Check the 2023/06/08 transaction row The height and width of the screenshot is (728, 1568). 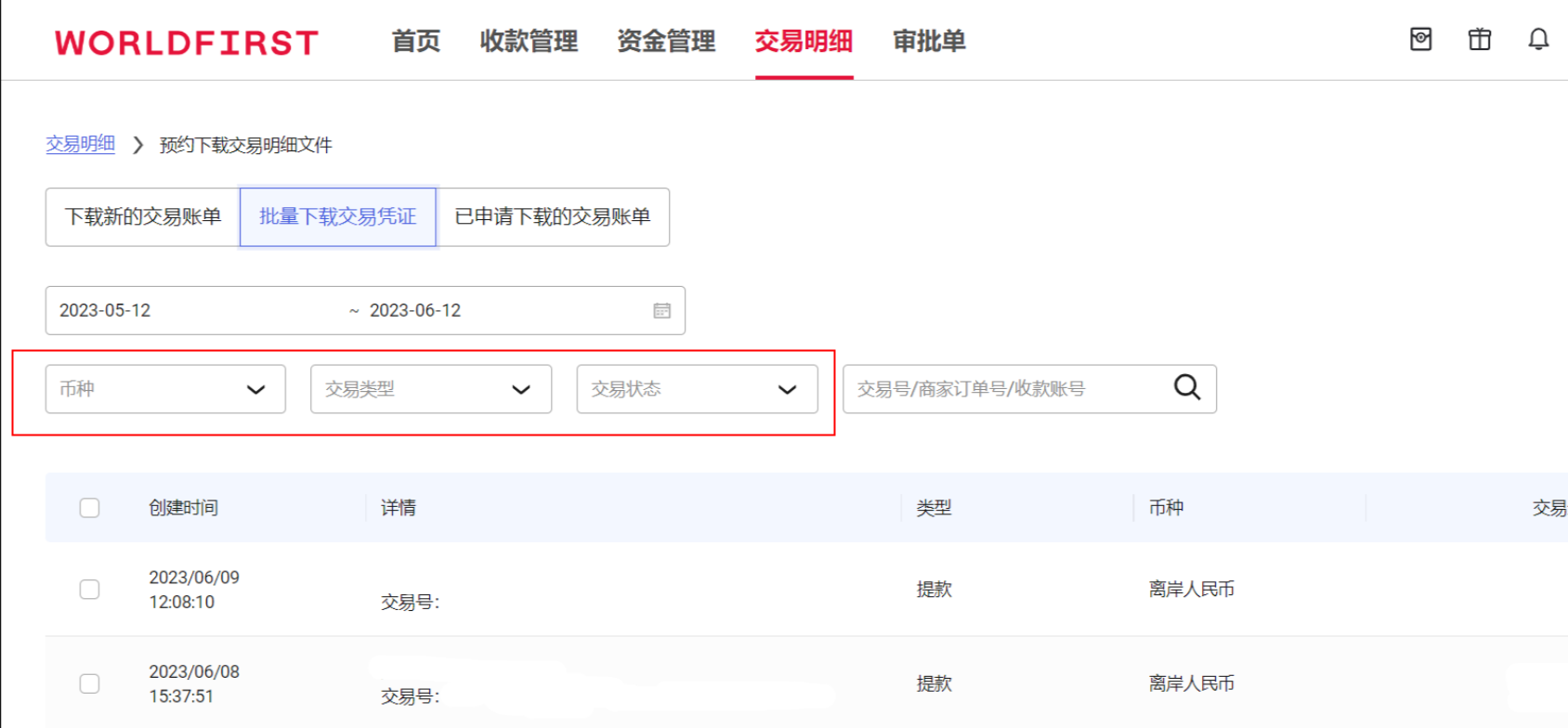tap(89, 683)
